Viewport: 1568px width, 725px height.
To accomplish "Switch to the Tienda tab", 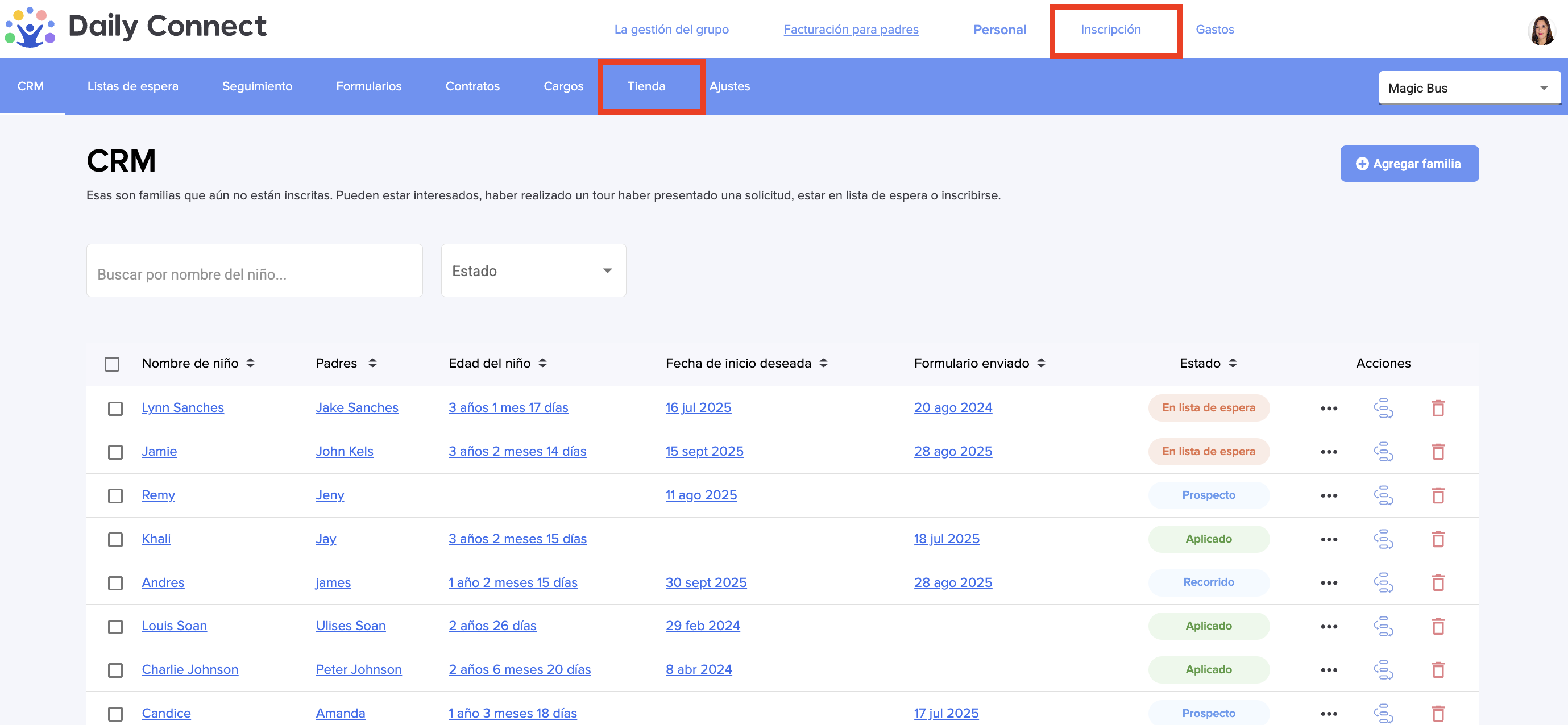I will pyautogui.click(x=646, y=86).
